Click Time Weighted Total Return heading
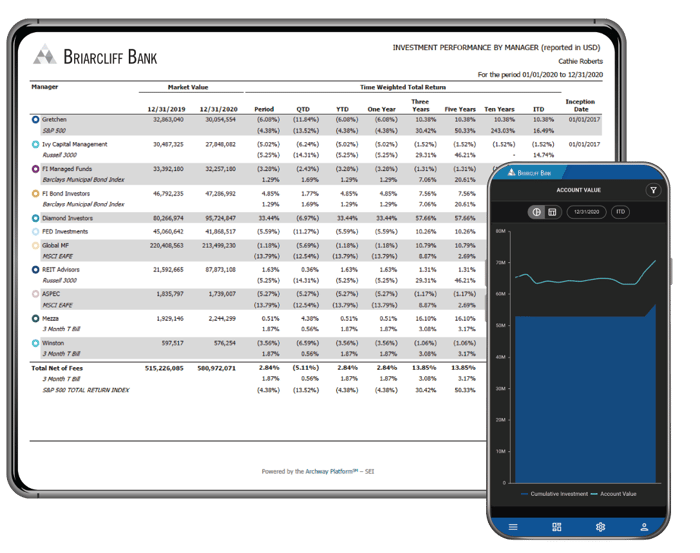 [x=403, y=87]
